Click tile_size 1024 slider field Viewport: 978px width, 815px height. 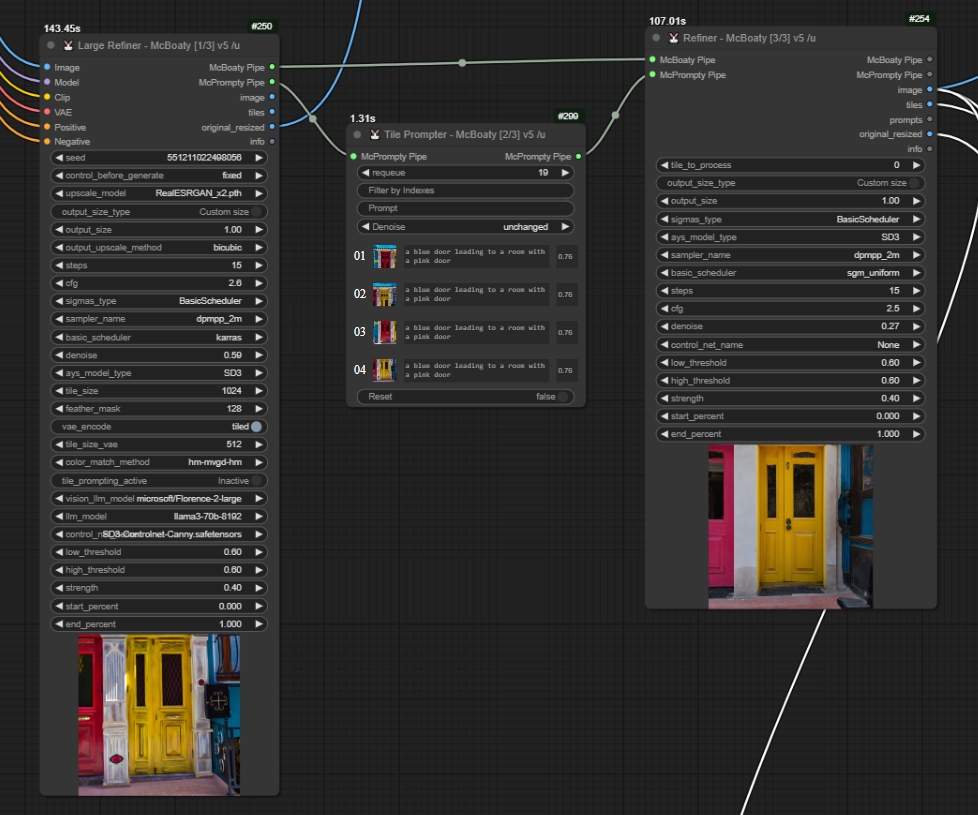tap(158, 391)
